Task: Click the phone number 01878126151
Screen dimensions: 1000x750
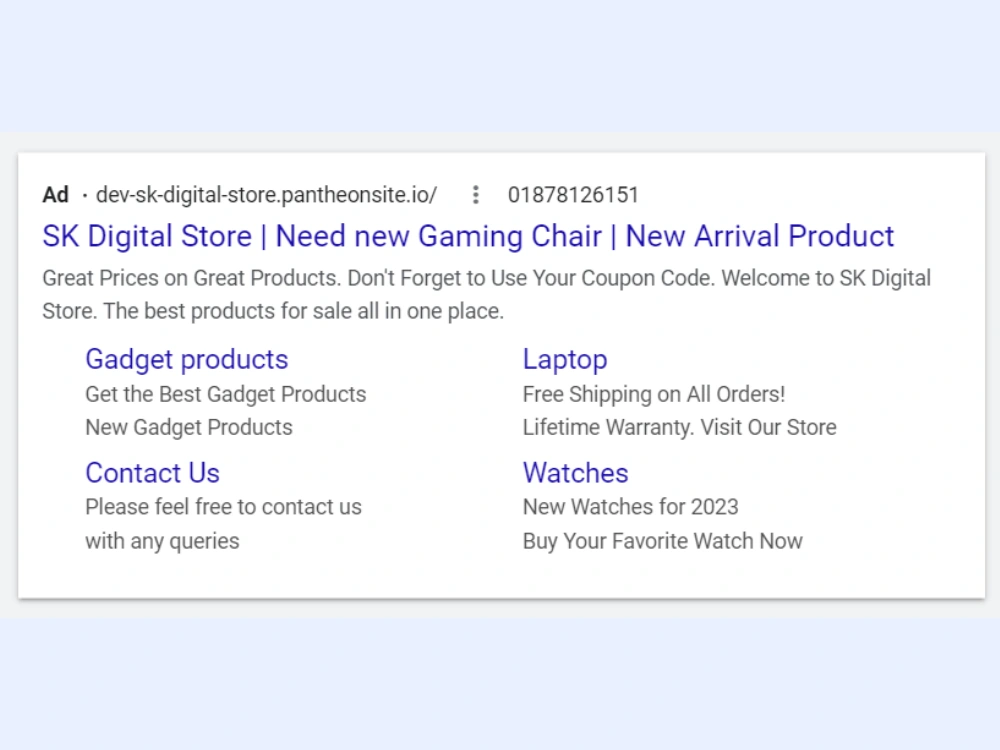Action: [x=573, y=195]
